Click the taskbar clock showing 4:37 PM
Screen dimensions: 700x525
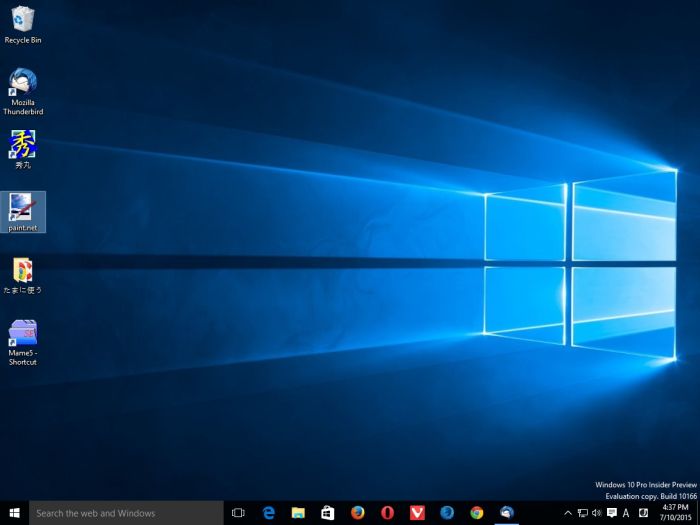675,513
